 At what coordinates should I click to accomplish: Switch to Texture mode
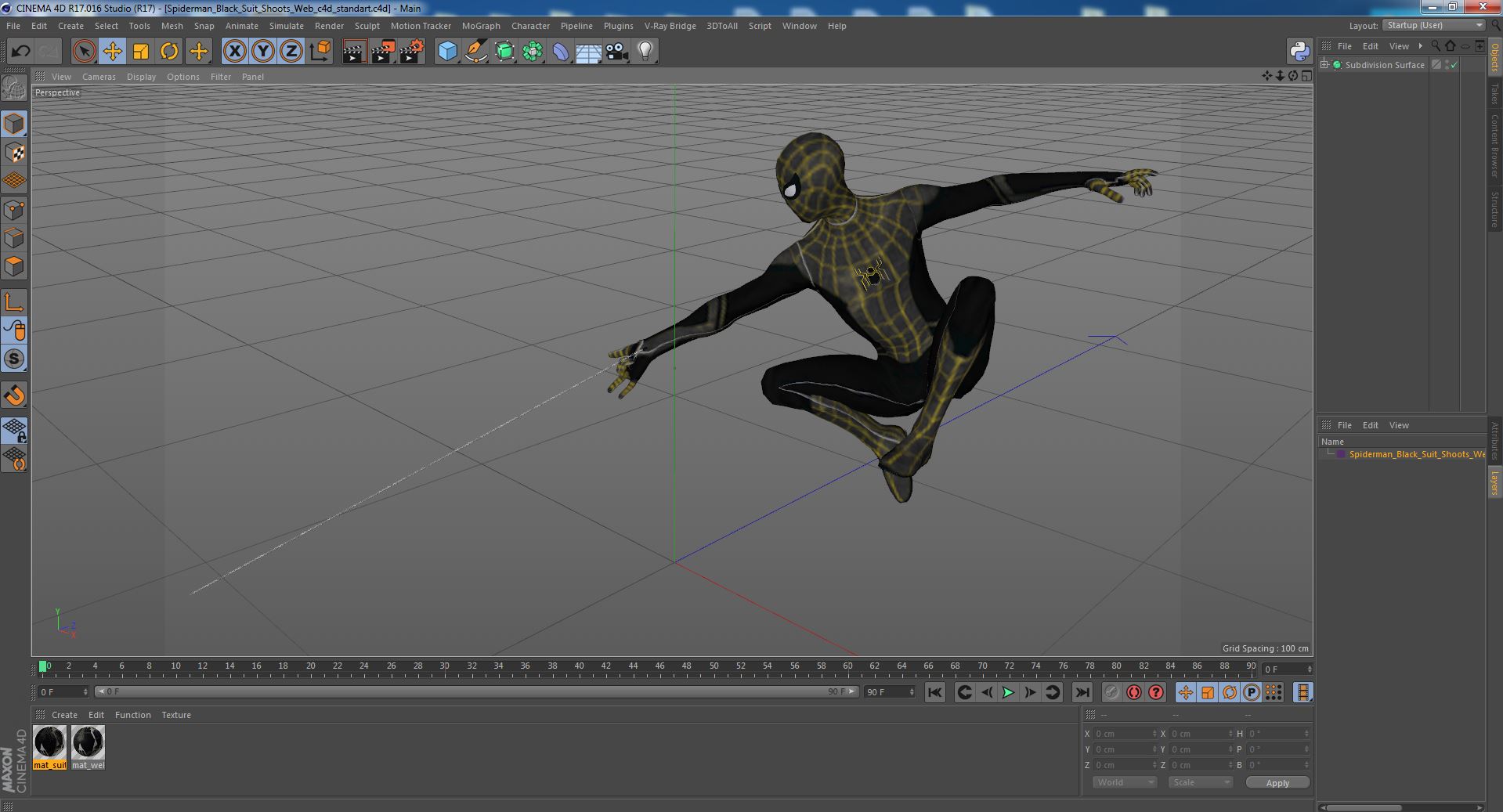point(14,153)
